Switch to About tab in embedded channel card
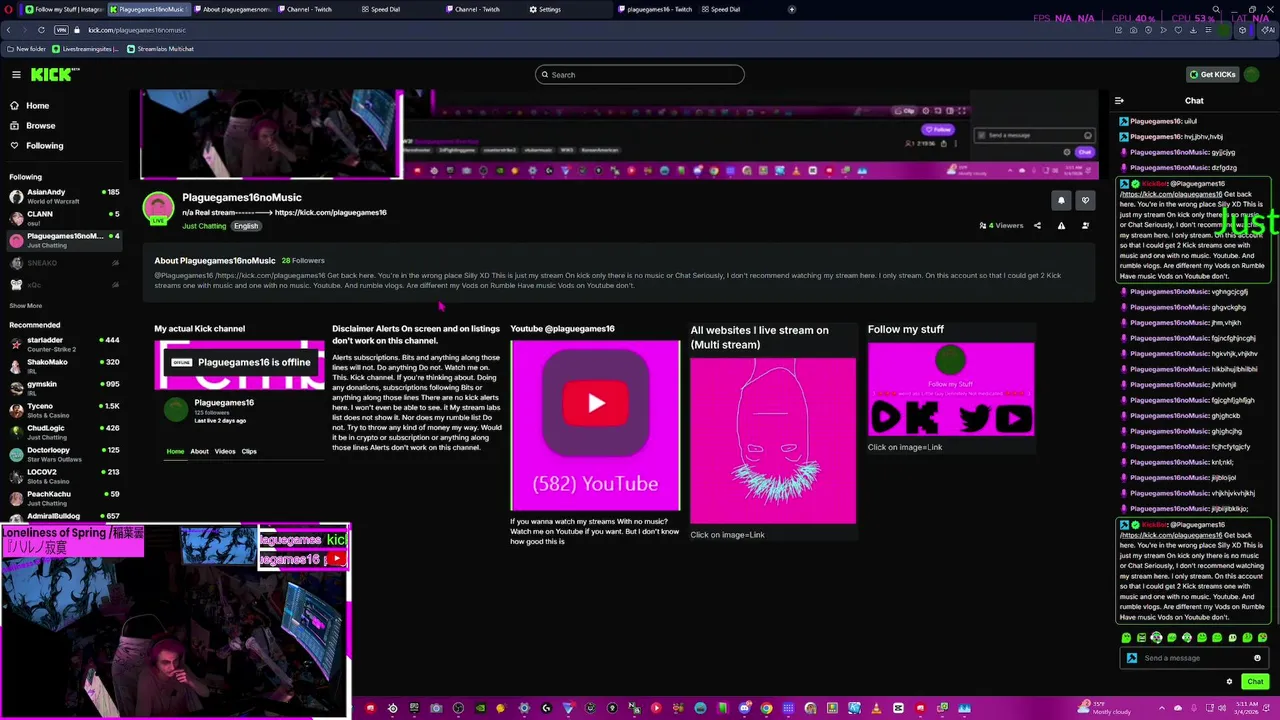Image resolution: width=1280 pixels, height=720 pixels. [x=199, y=452]
